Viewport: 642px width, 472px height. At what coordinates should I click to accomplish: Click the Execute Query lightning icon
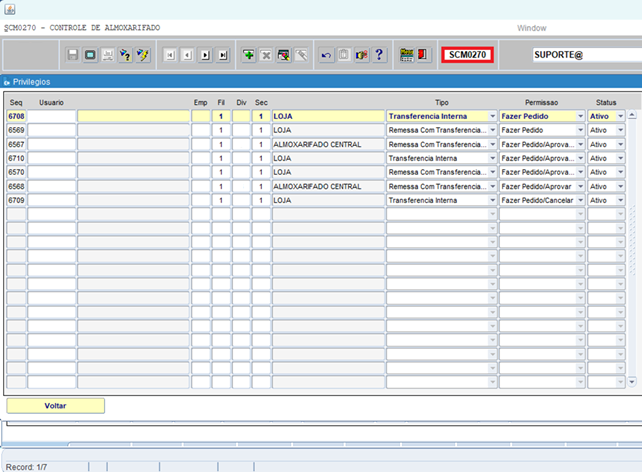143,55
